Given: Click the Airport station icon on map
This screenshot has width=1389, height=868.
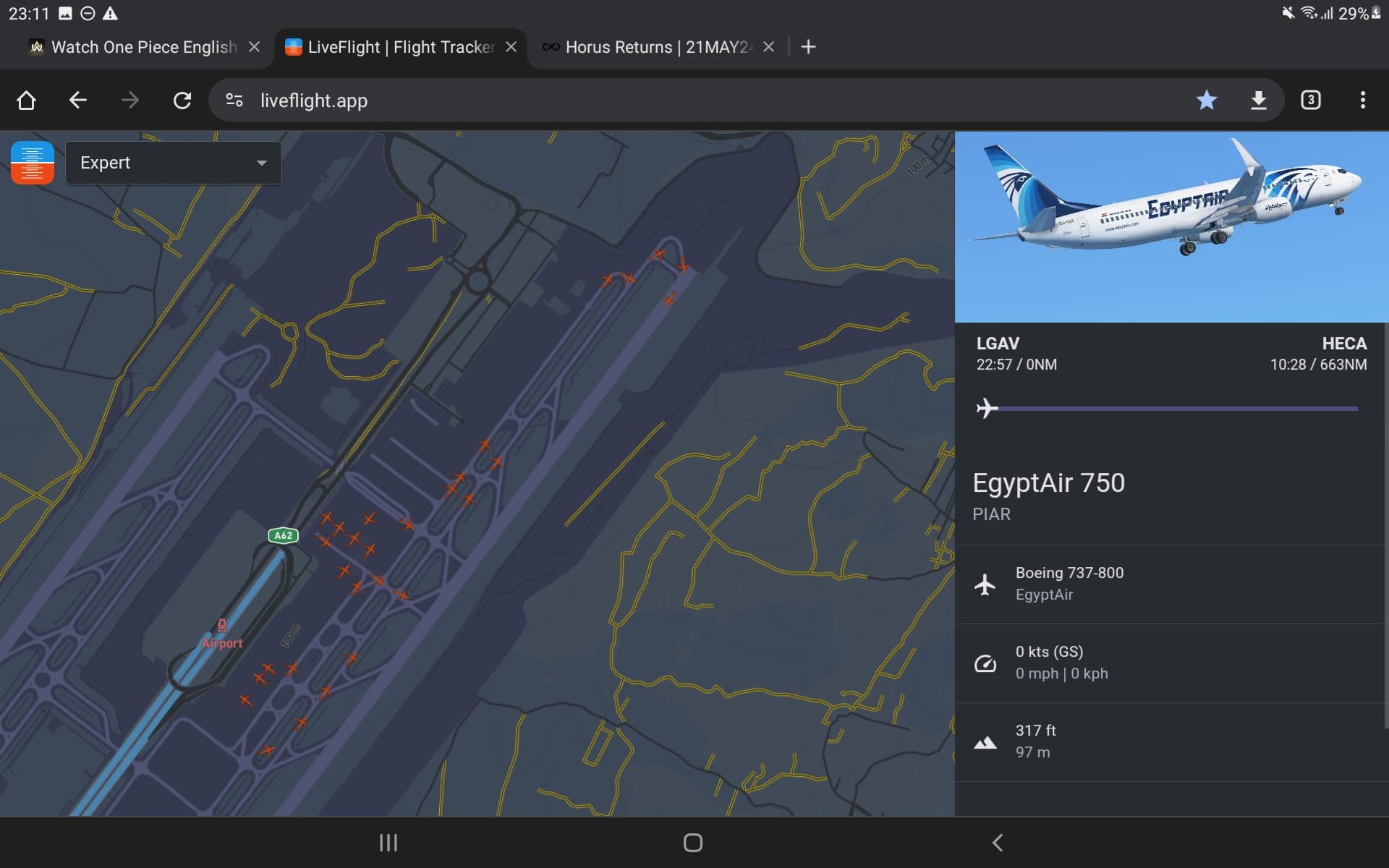Looking at the screenshot, I should tap(222, 626).
